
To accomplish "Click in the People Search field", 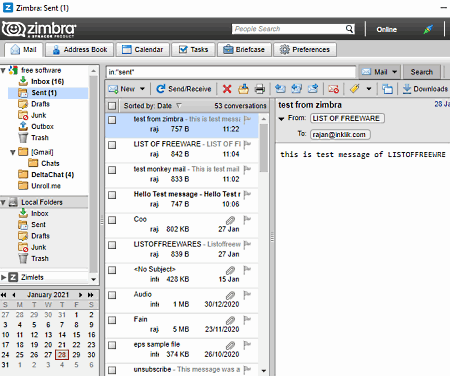I will pos(289,29).
